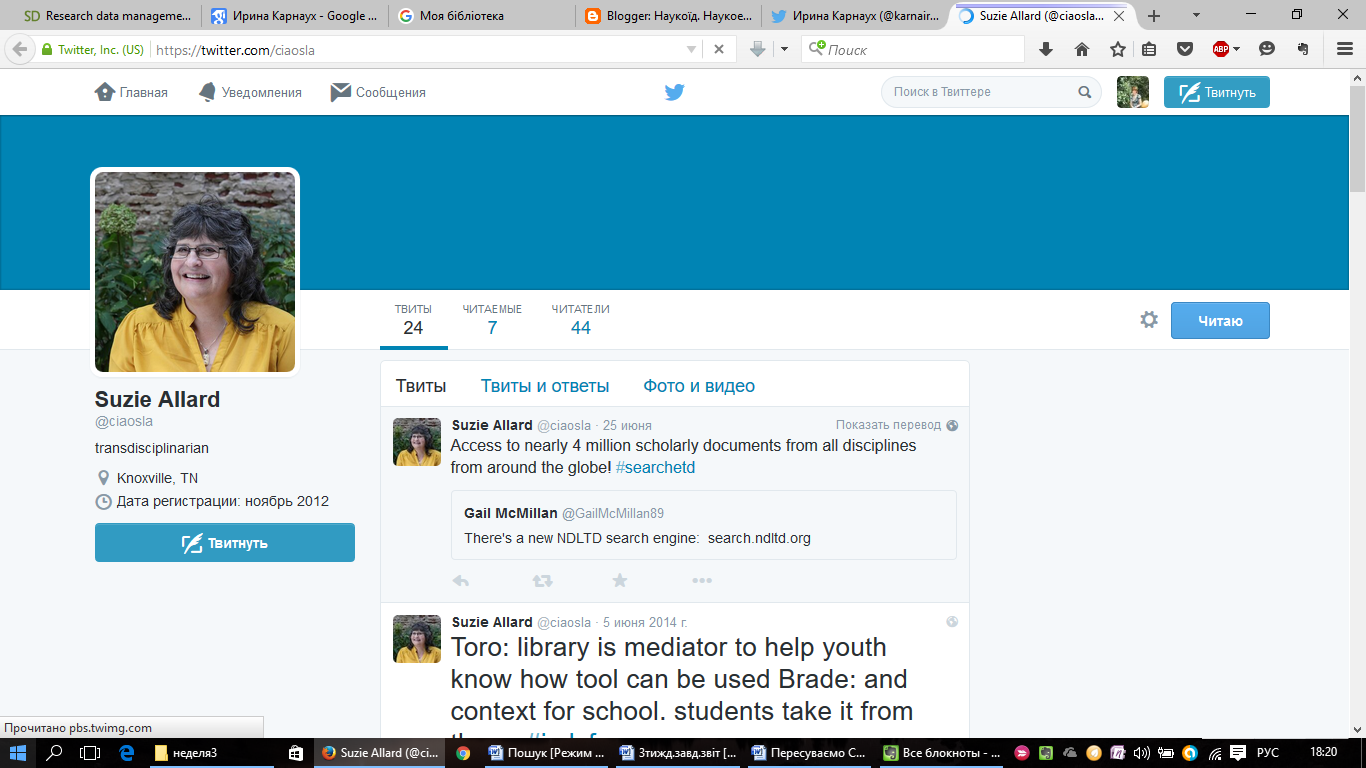Open the Windows Start button
The width and height of the screenshot is (1366, 768).
pyautogui.click(x=18, y=753)
